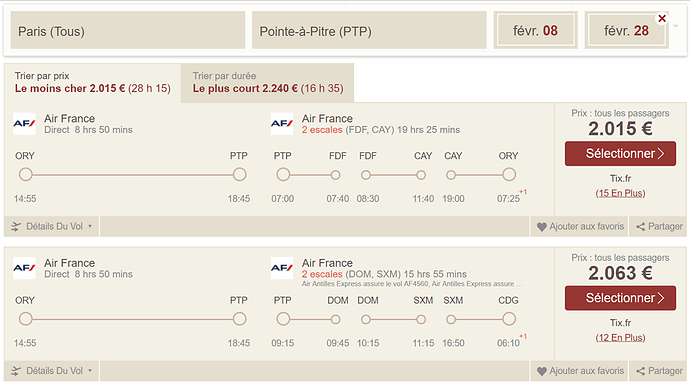Click the plane details icon on the first flight
The width and height of the screenshot is (690, 385).
(x=16, y=227)
